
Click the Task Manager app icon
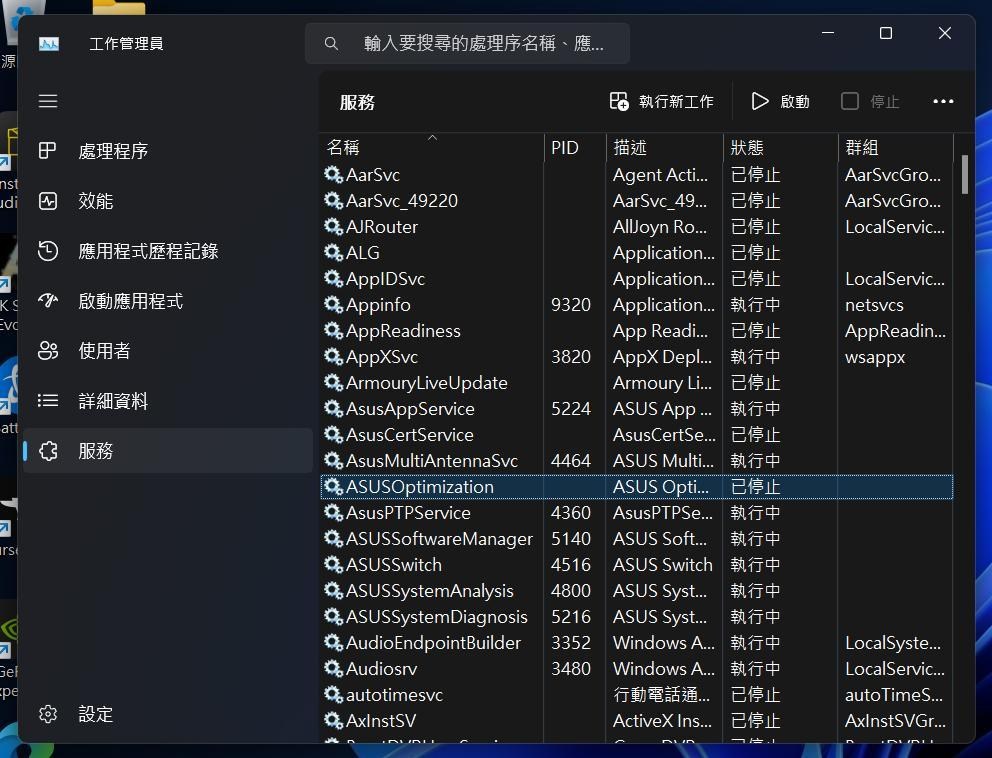tap(49, 44)
